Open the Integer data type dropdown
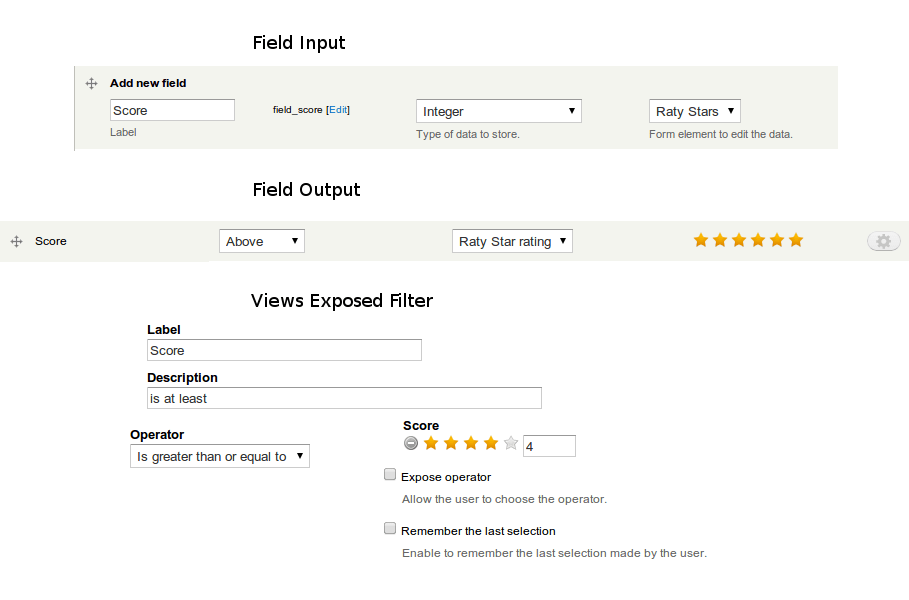Viewport: 909px width, 600px height. (498, 111)
